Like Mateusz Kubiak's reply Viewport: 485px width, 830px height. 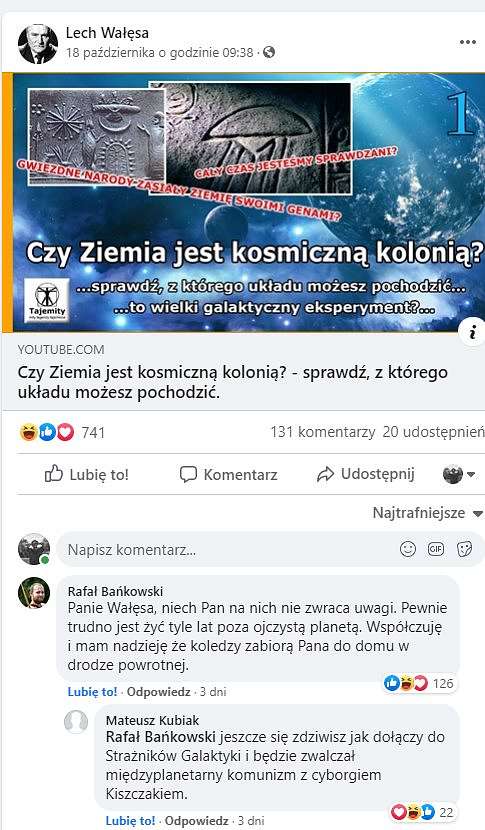click(x=130, y=821)
